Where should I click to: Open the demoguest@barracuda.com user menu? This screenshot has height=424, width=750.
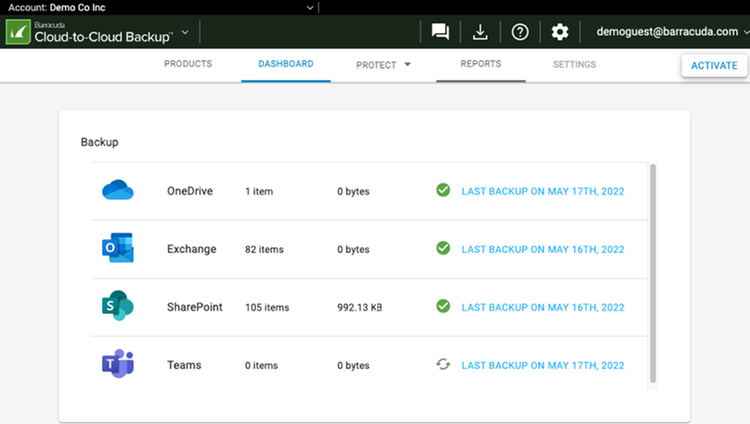click(x=672, y=32)
